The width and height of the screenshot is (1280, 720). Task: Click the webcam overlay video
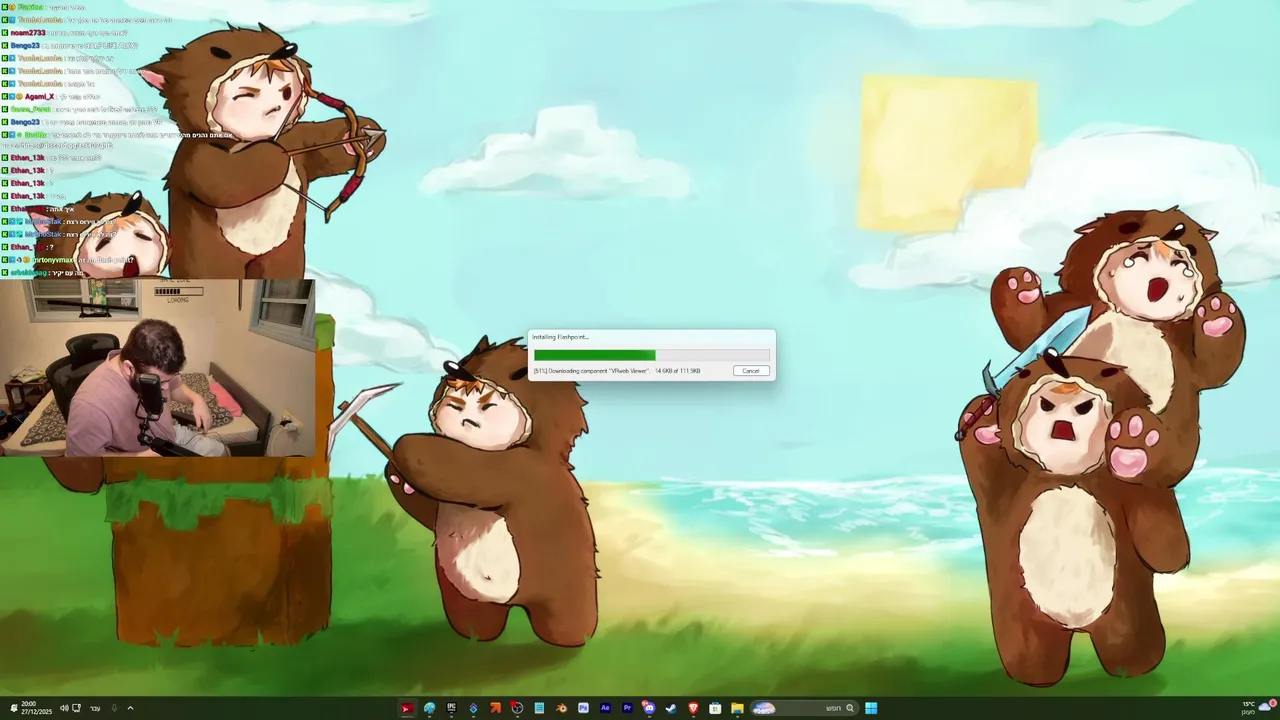pos(158,368)
